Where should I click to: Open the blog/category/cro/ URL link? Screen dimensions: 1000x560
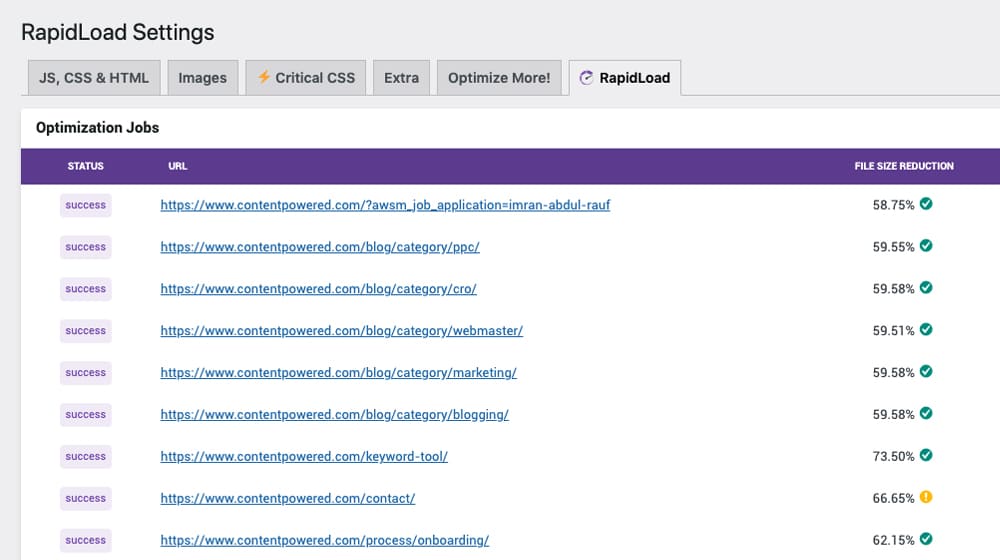[x=318, y=289]
